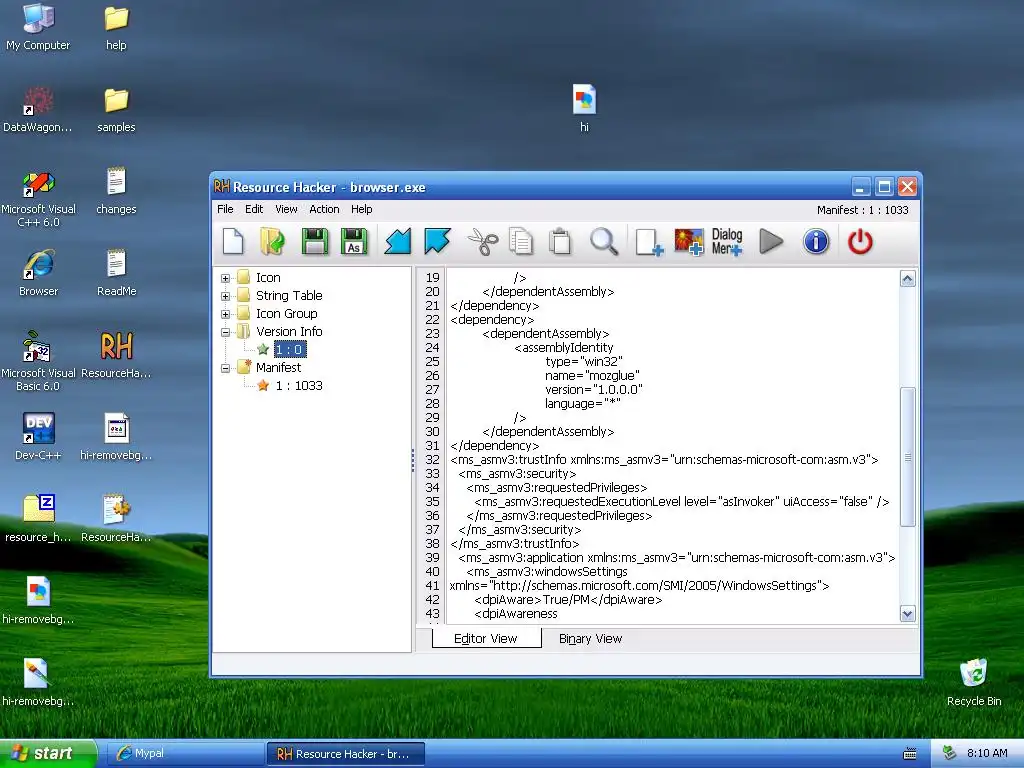1024x768 pixels.
Task: Open Find with the magnifier icon
Action: 604,242
